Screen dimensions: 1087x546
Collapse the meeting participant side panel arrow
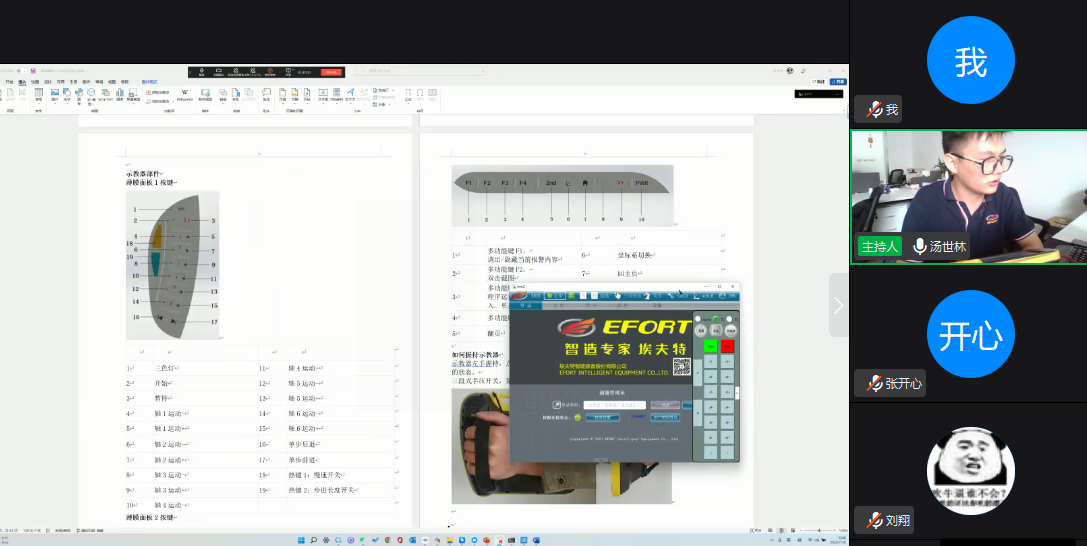click(838, 305)
